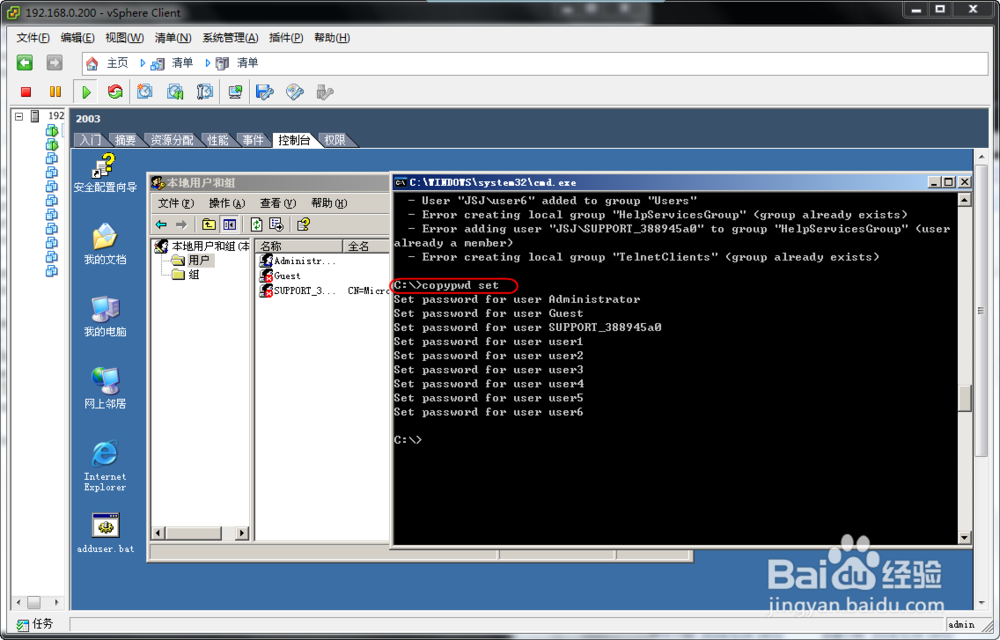Select the 我的电脑 desktop icon
The height and width of the screenshot is (640, 1000).
coord(105,317)
